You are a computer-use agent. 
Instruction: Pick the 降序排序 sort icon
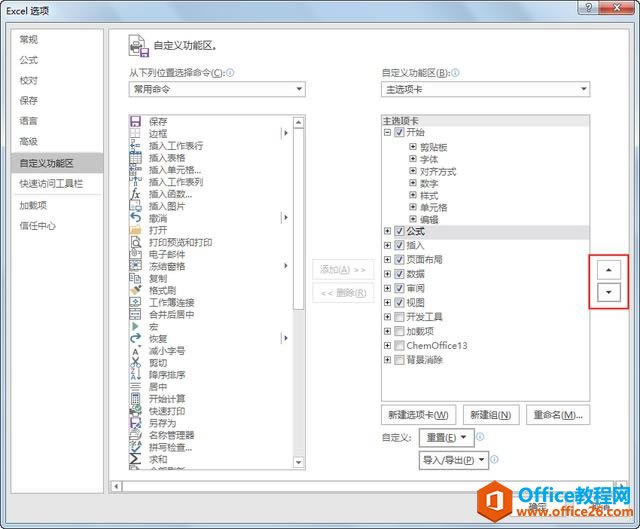pos(135,374)
